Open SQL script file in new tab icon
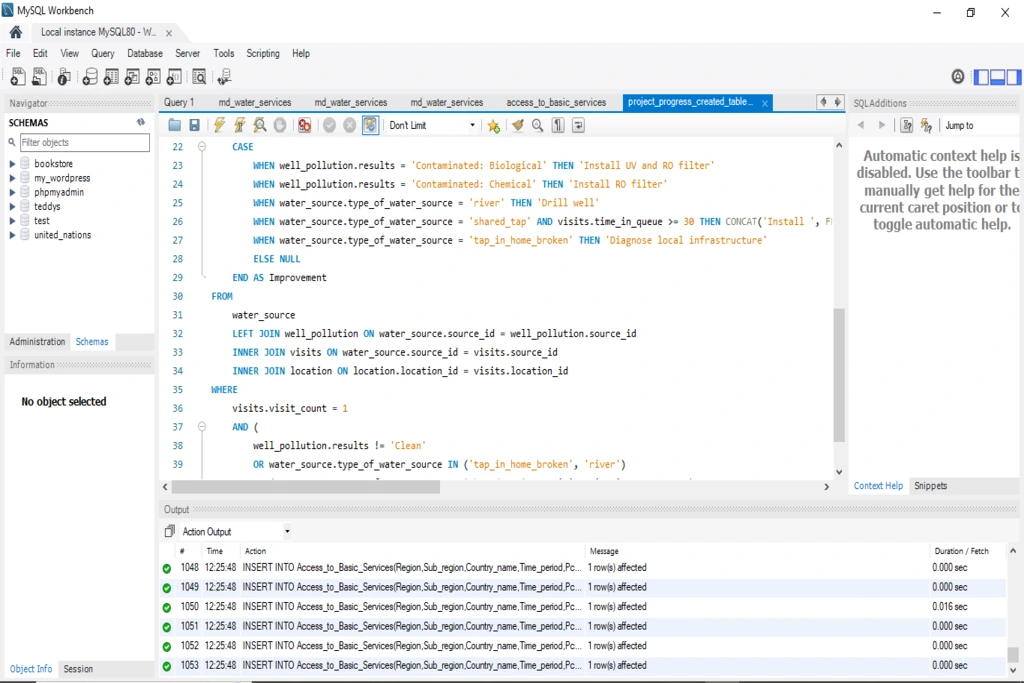Viewport: 1024px width, 683px height. point(39,77)
